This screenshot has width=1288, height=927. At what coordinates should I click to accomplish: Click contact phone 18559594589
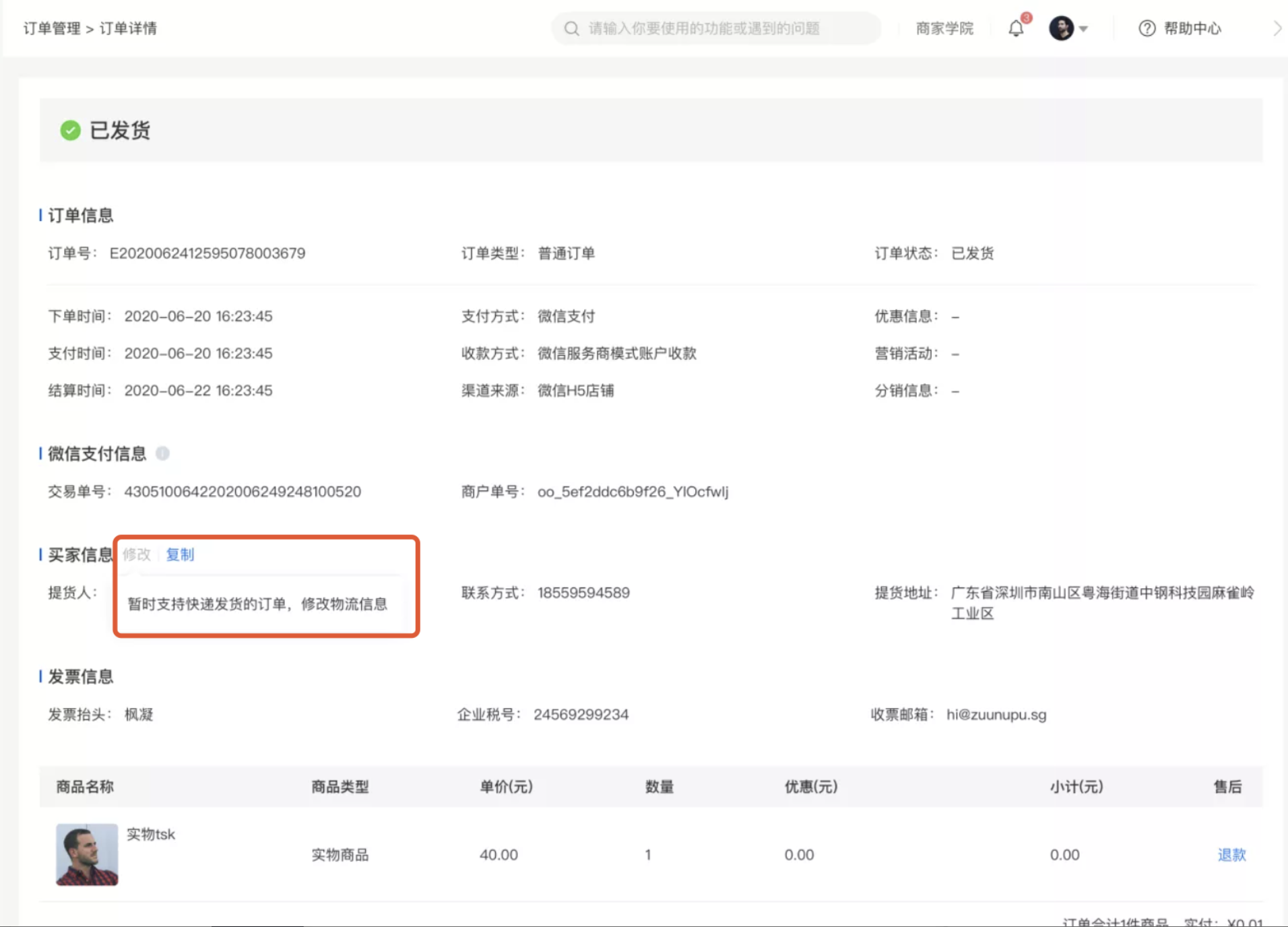pos(583,593)
